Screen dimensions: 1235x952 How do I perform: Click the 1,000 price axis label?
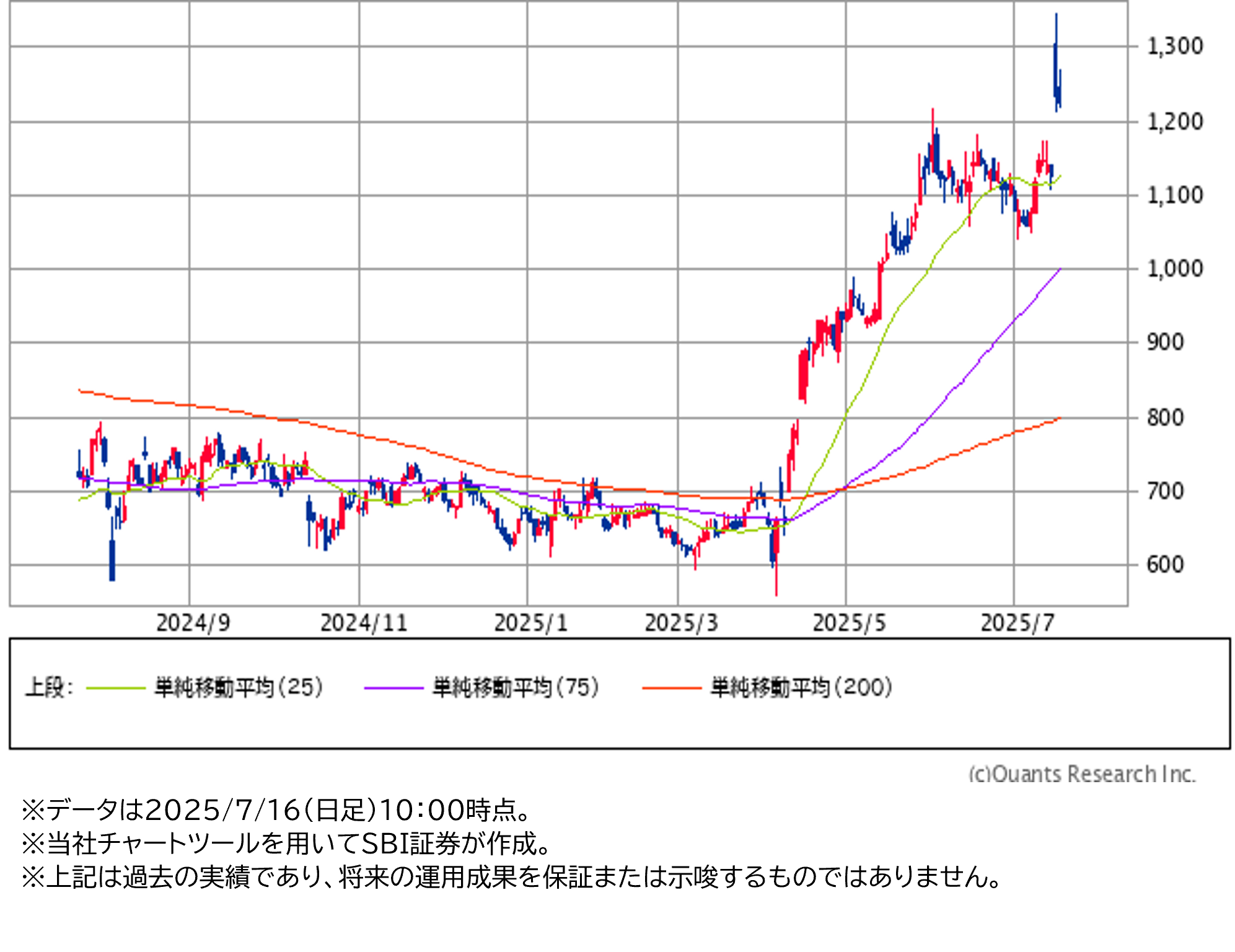coord(1175,269)
